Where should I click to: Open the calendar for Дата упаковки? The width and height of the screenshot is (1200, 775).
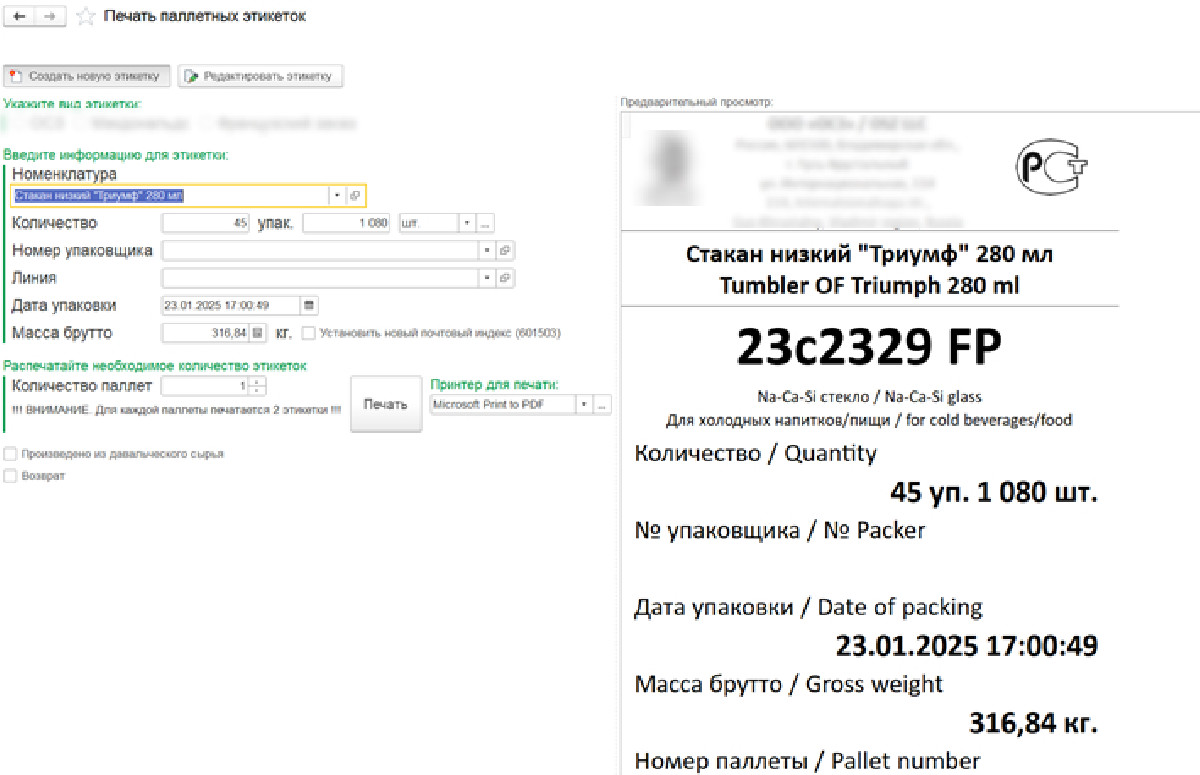pos(309,305)
